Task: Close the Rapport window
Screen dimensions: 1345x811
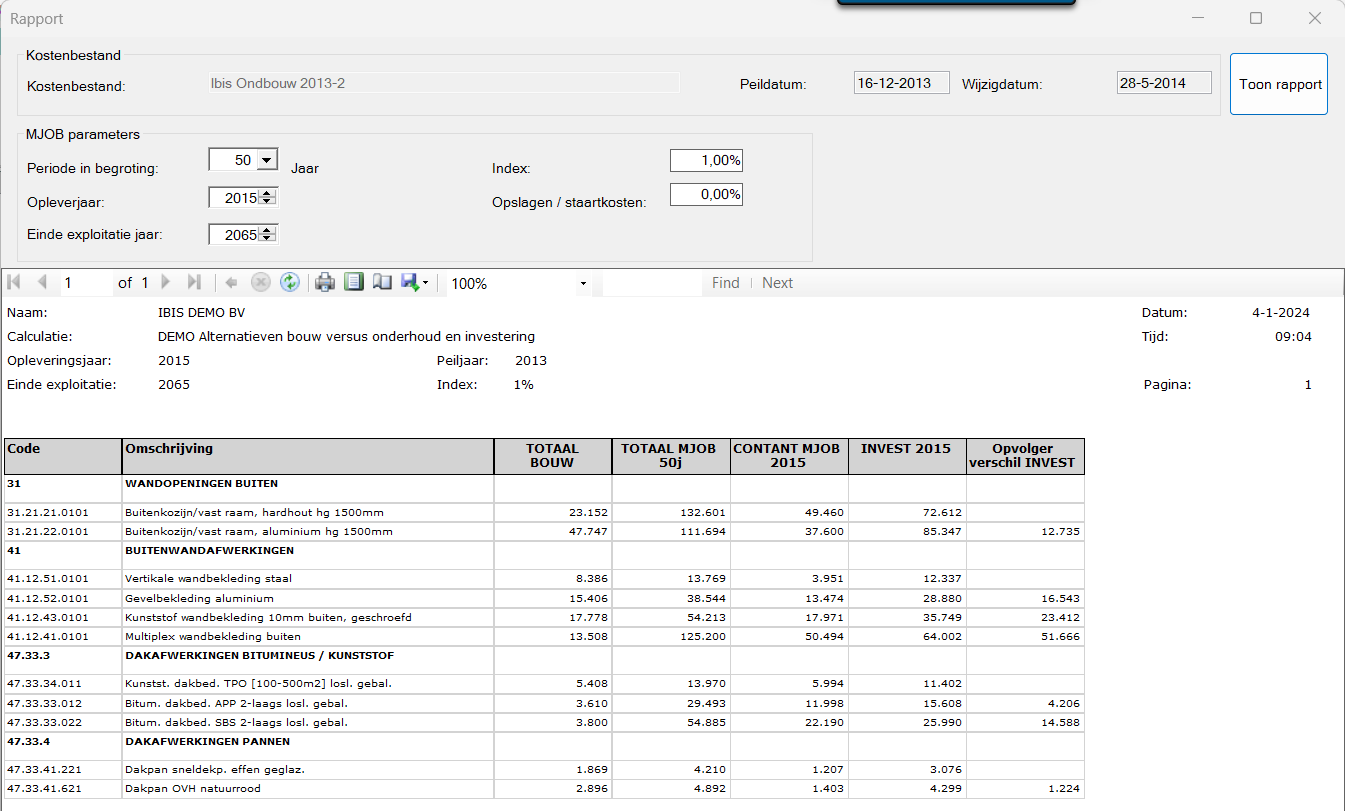Action: 1315,18
